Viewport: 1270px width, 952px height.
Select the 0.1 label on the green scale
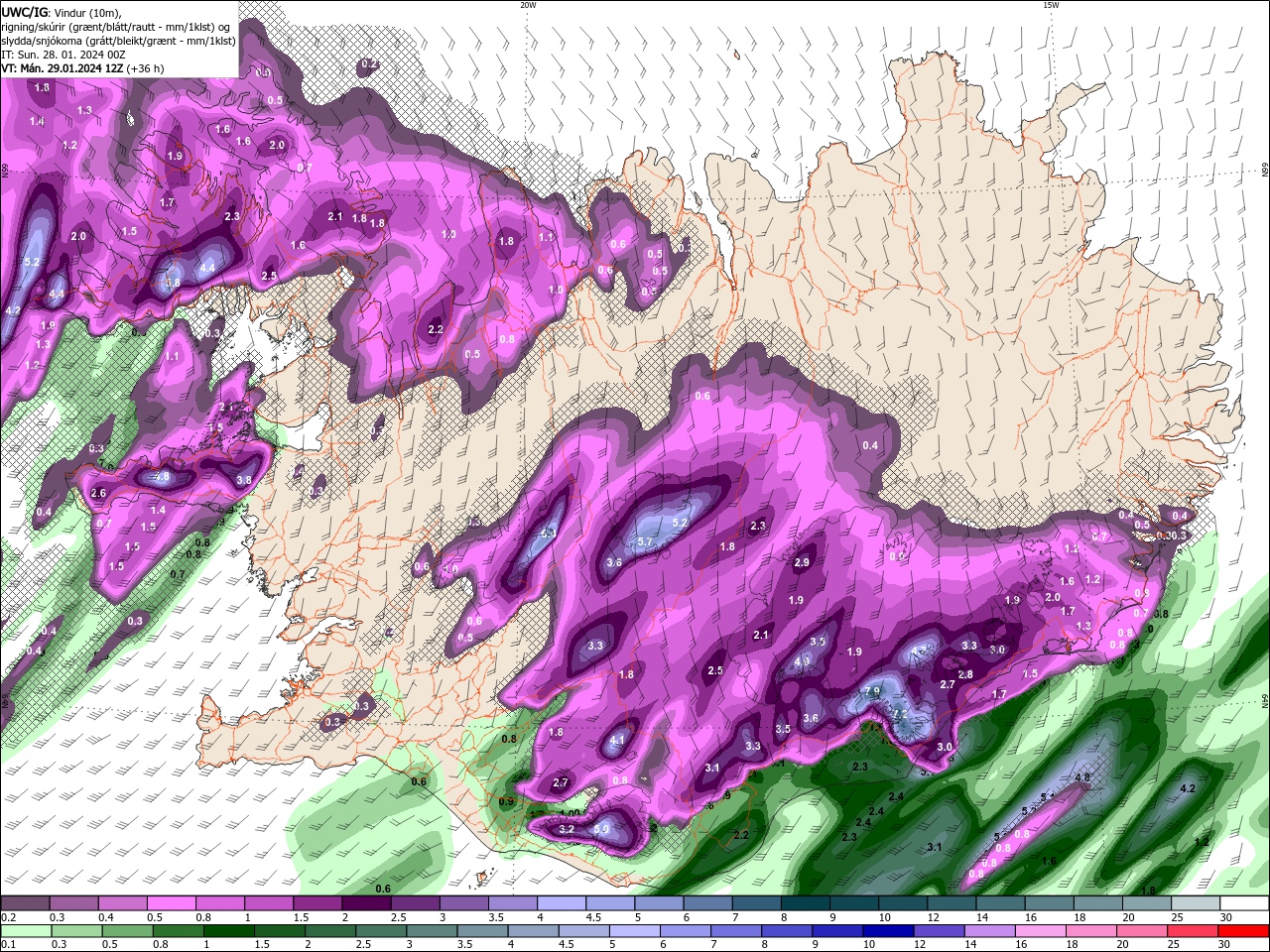click(x=8, y=945)
